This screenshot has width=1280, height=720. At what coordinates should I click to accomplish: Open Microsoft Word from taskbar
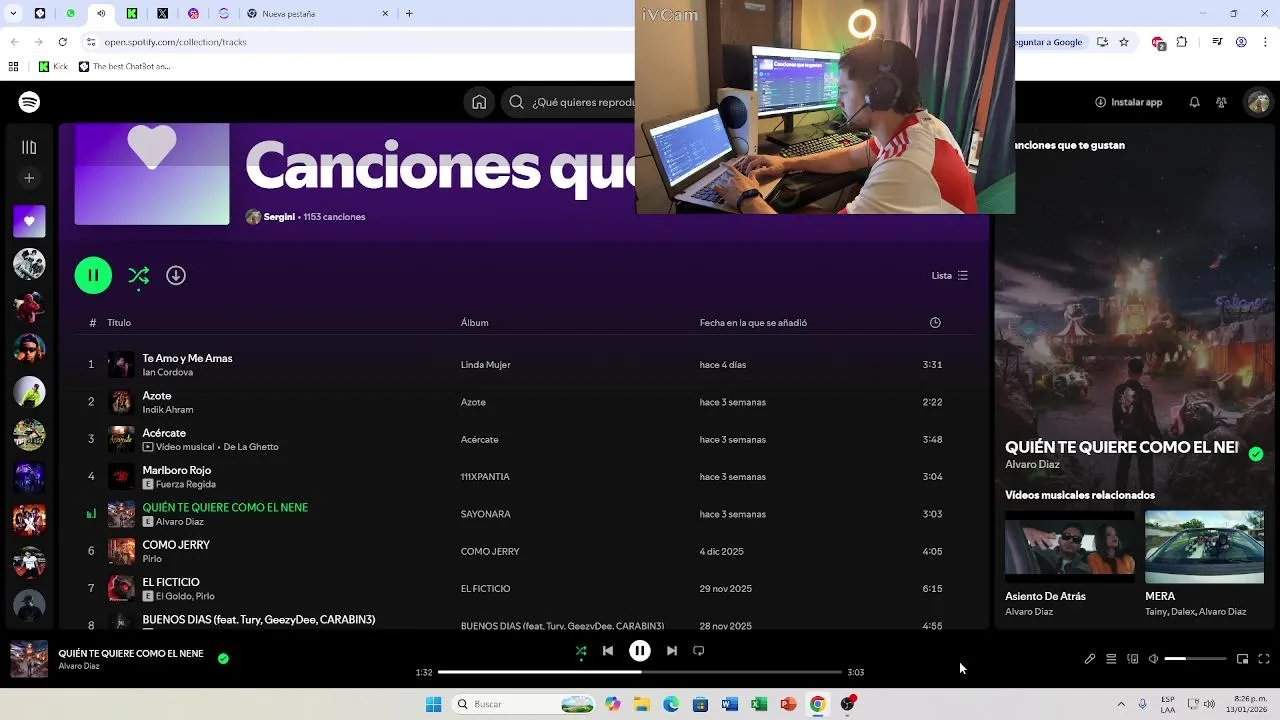(730, 704)
